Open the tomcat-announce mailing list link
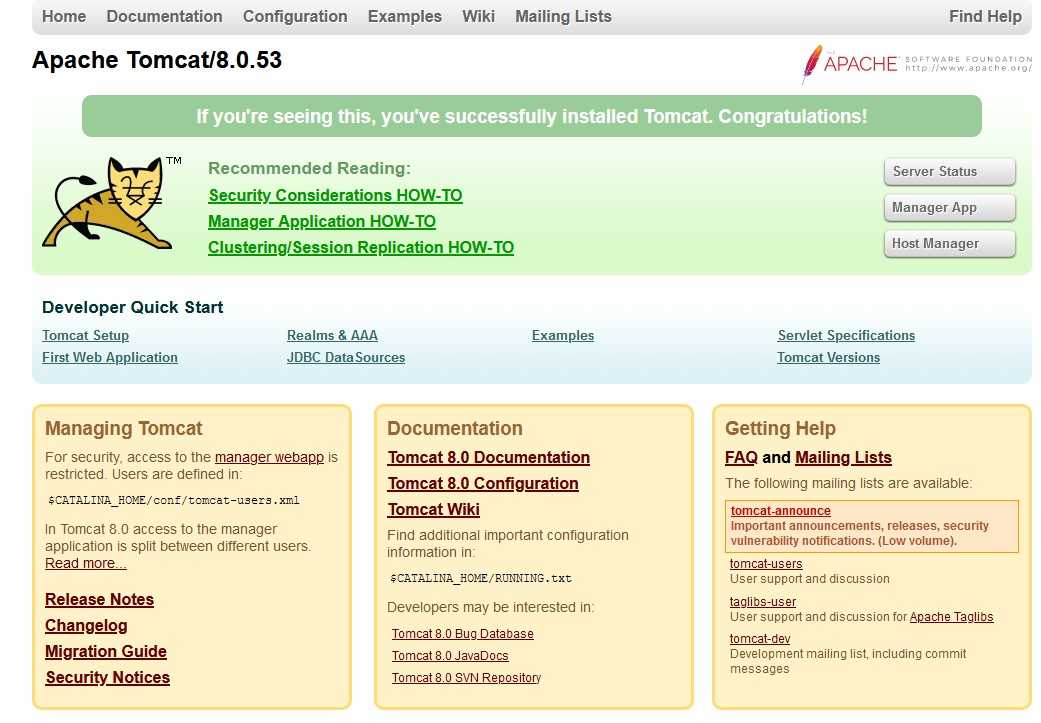Image resolution: width=1041 pixels, height=723 pixels. click(x=781, y=511)
